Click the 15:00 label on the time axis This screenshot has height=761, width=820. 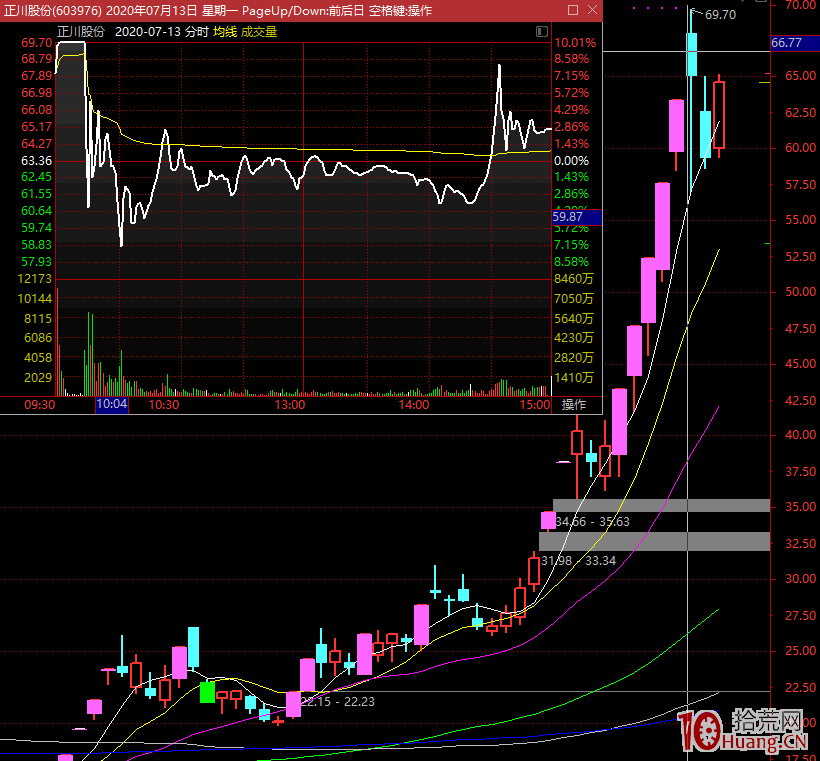click(x=536, y=405)
